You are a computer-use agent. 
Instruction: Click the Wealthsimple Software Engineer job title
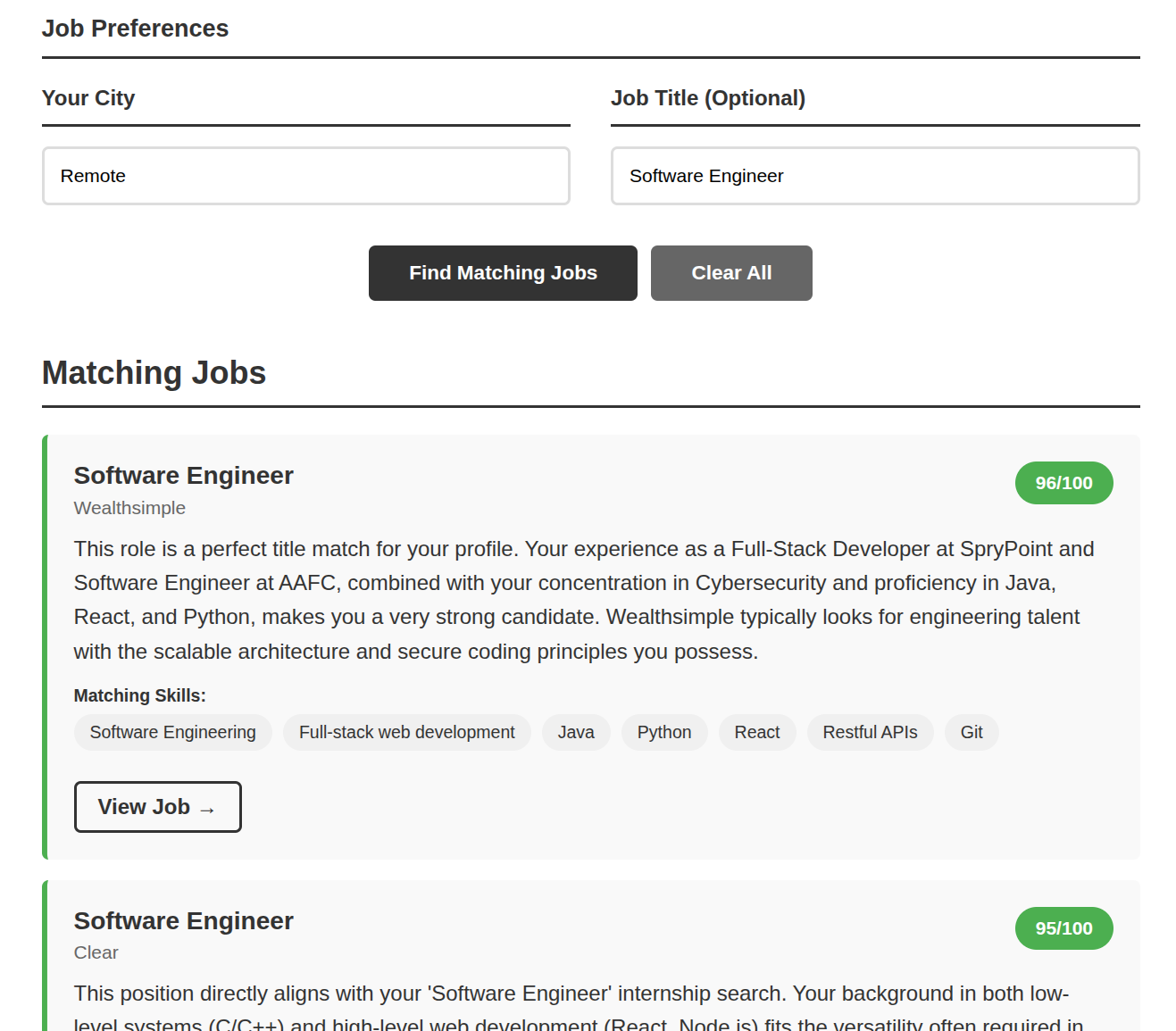183,476
